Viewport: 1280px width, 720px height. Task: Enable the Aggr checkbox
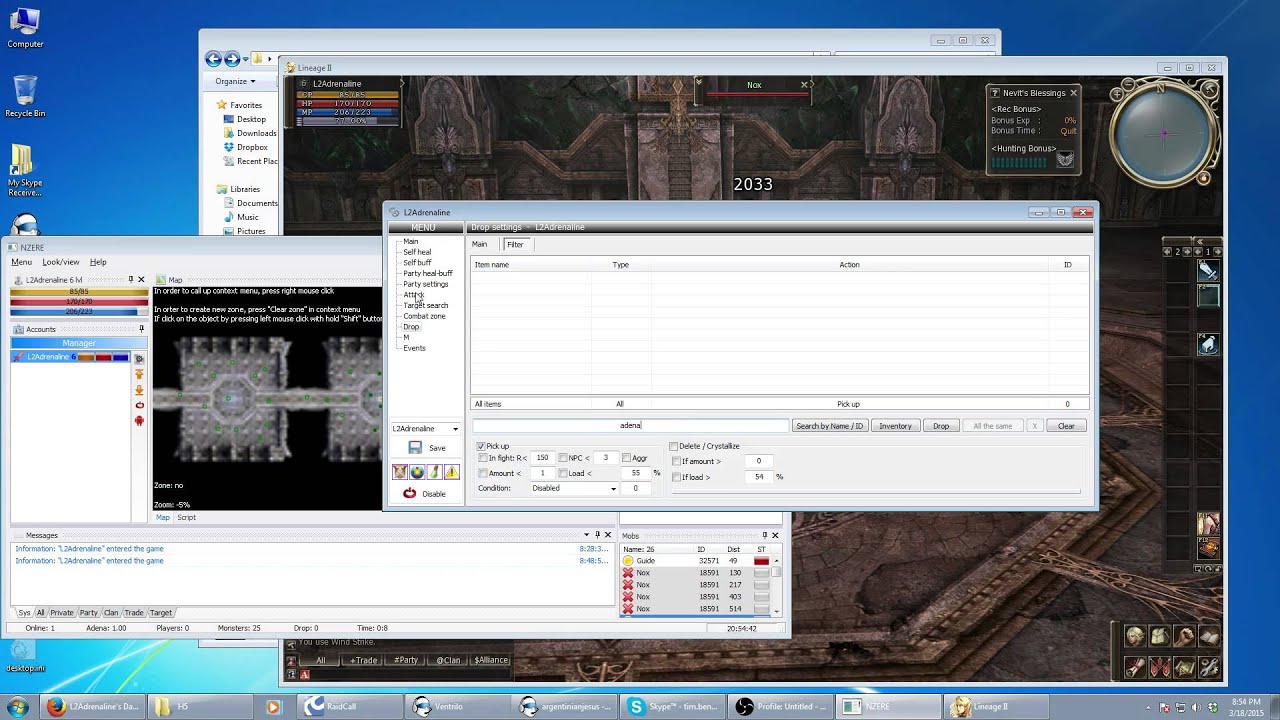pyautogui.click(x=626, y=458)
